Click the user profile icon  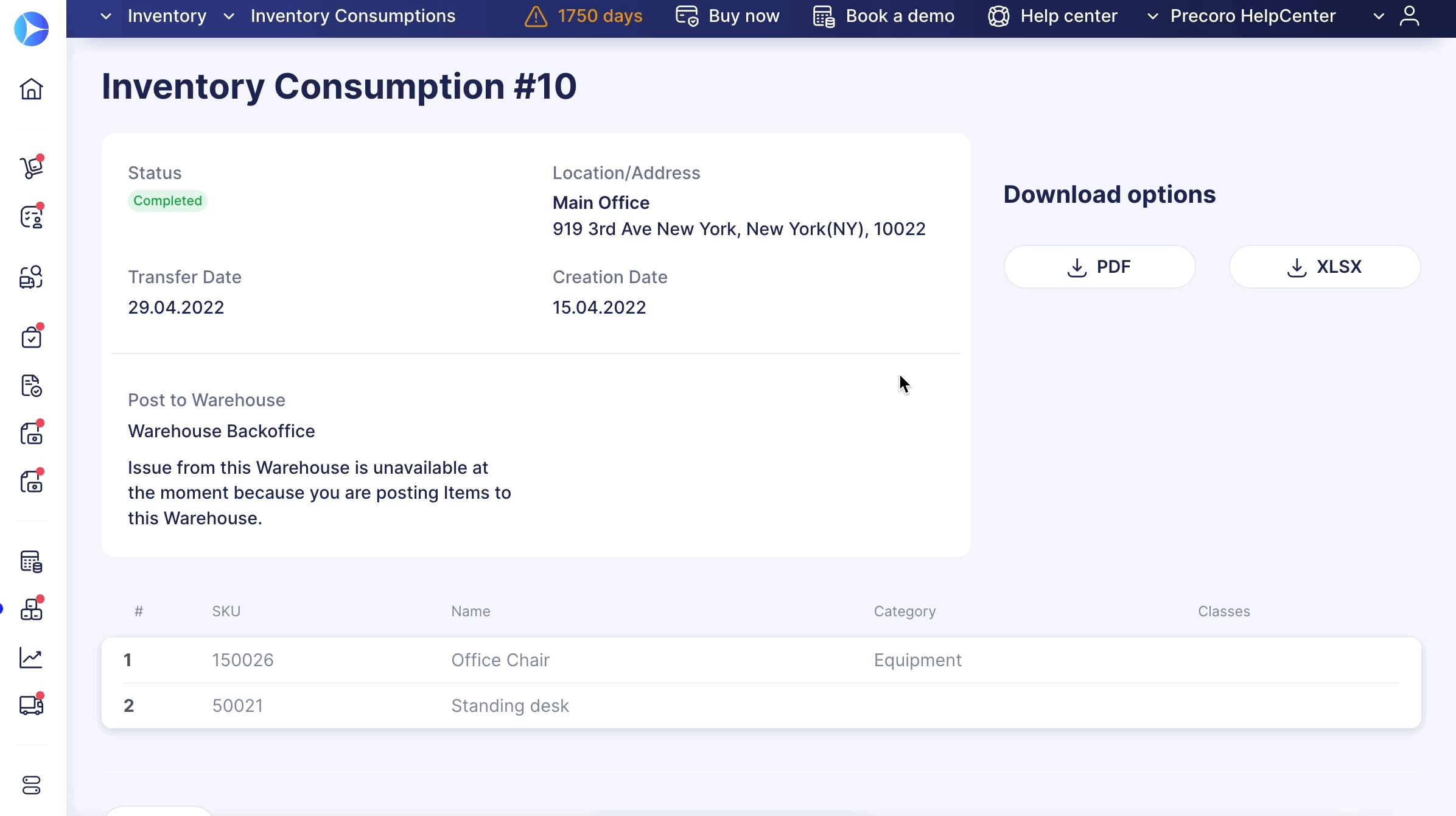[x=1409, y=16]
